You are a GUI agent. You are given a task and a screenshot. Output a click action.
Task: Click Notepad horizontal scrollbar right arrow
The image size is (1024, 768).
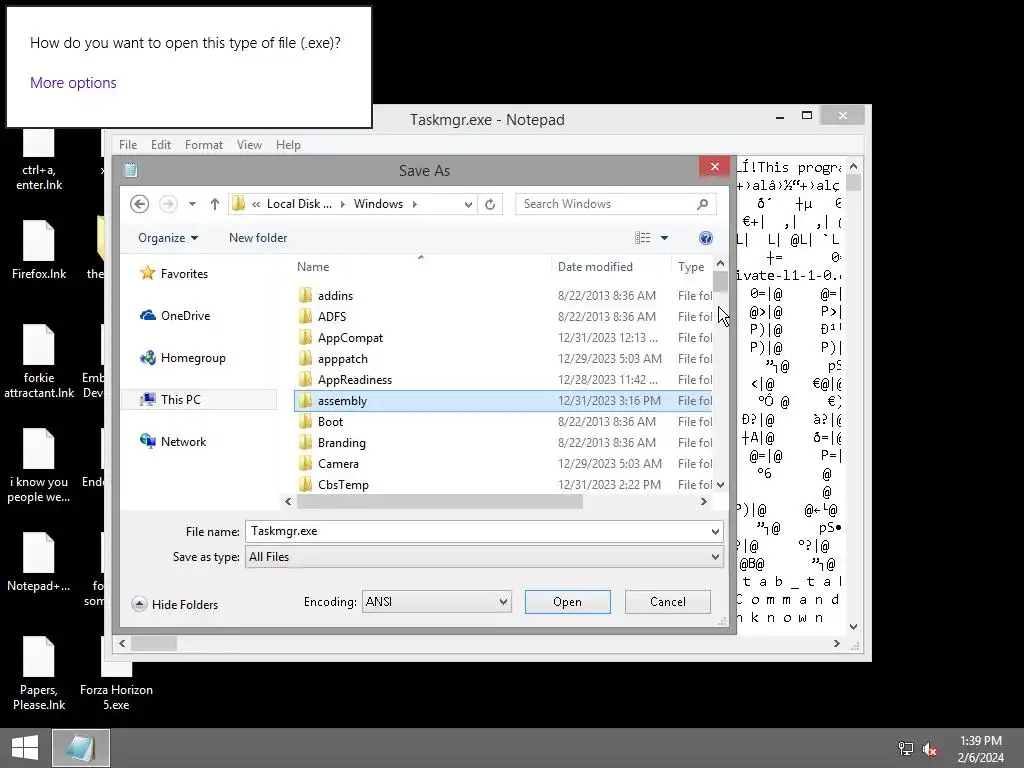pos(837,644)
